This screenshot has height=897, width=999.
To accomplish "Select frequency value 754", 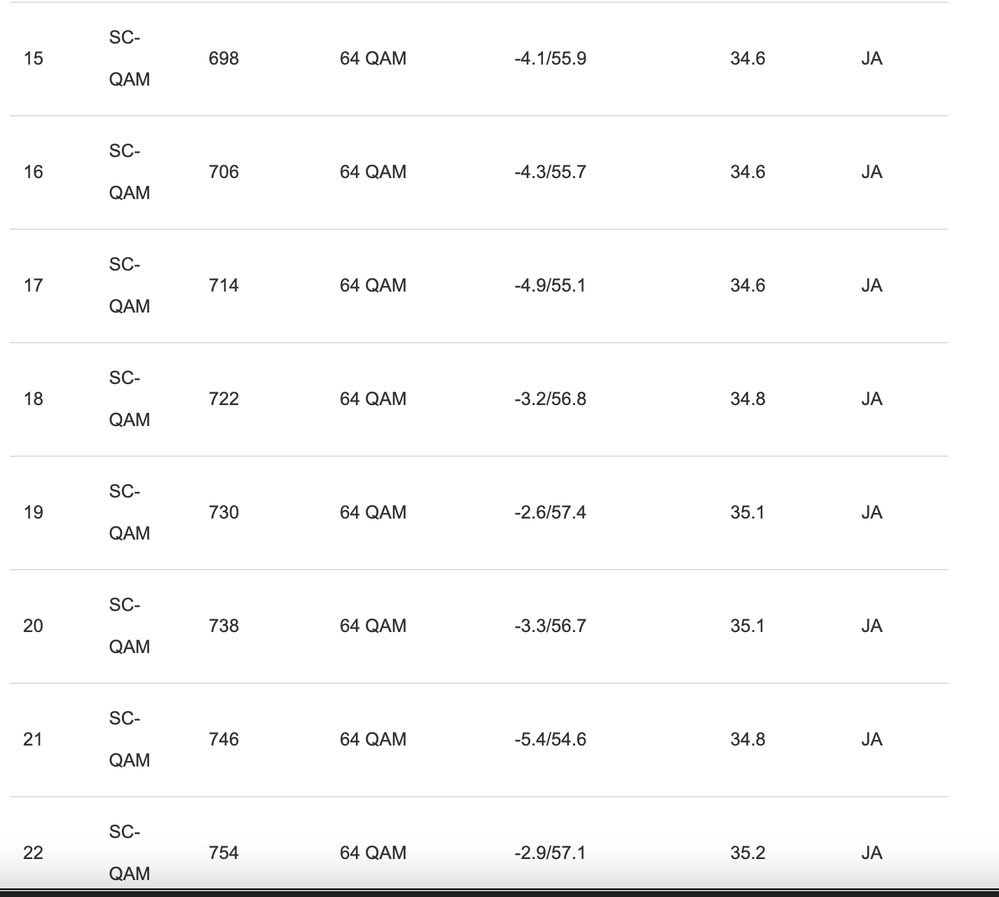I will (x=223, y=853).
